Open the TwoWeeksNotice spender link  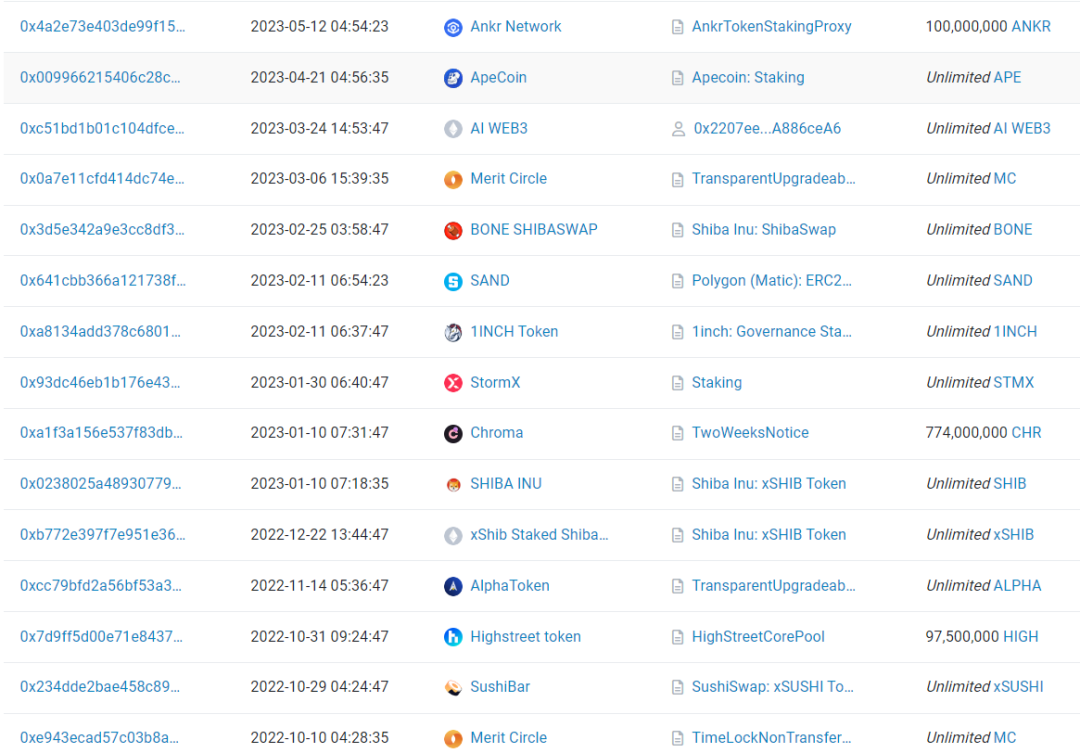(x=750, y=433)
